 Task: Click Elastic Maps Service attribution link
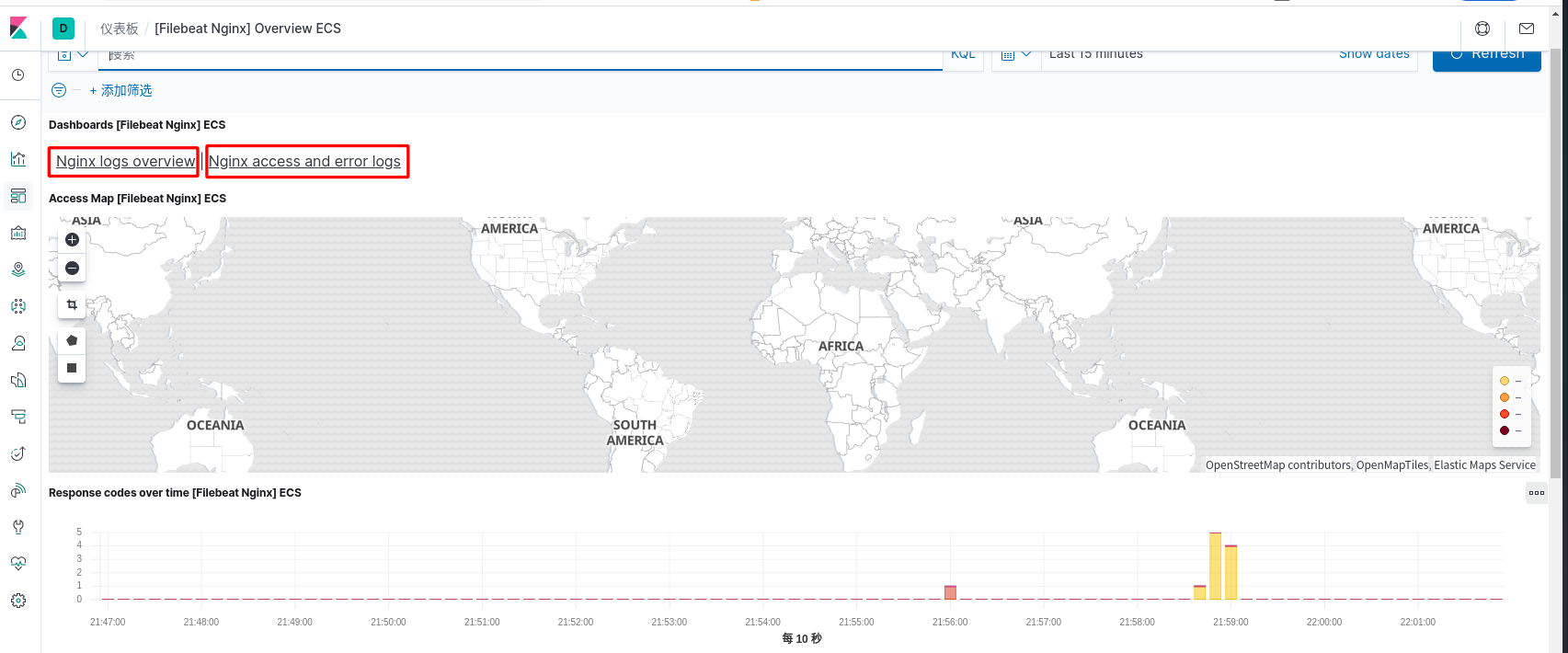coord(1484,465)
